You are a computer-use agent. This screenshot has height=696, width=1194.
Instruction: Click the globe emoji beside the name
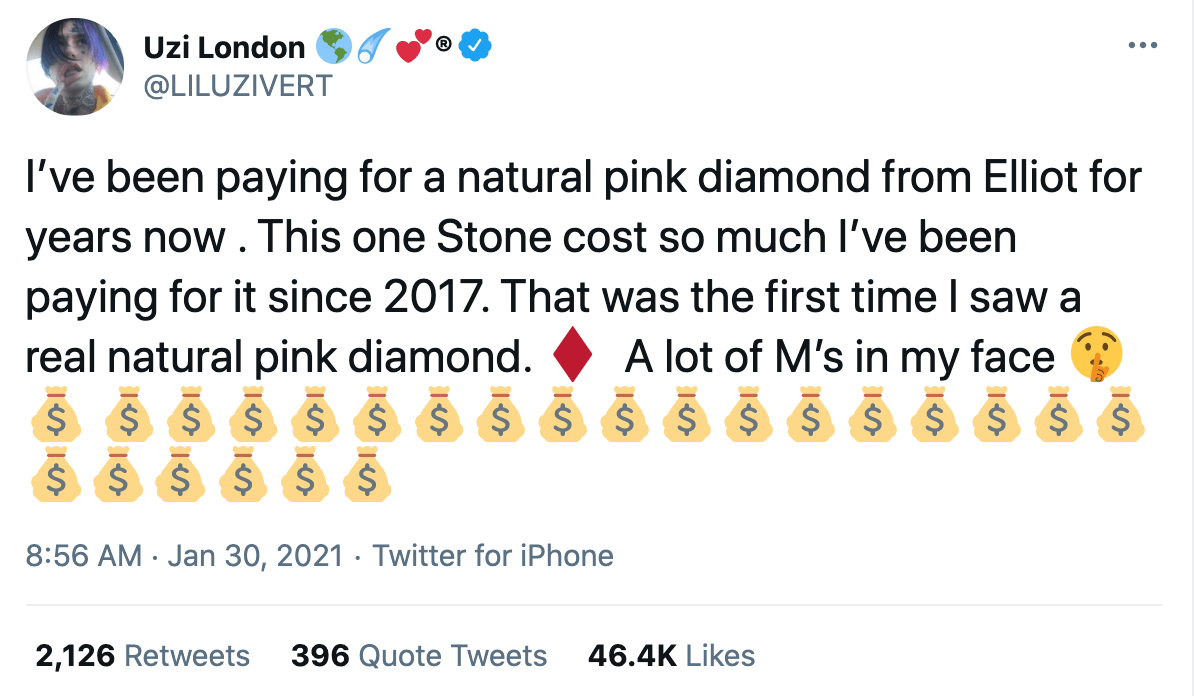(331, 46)
